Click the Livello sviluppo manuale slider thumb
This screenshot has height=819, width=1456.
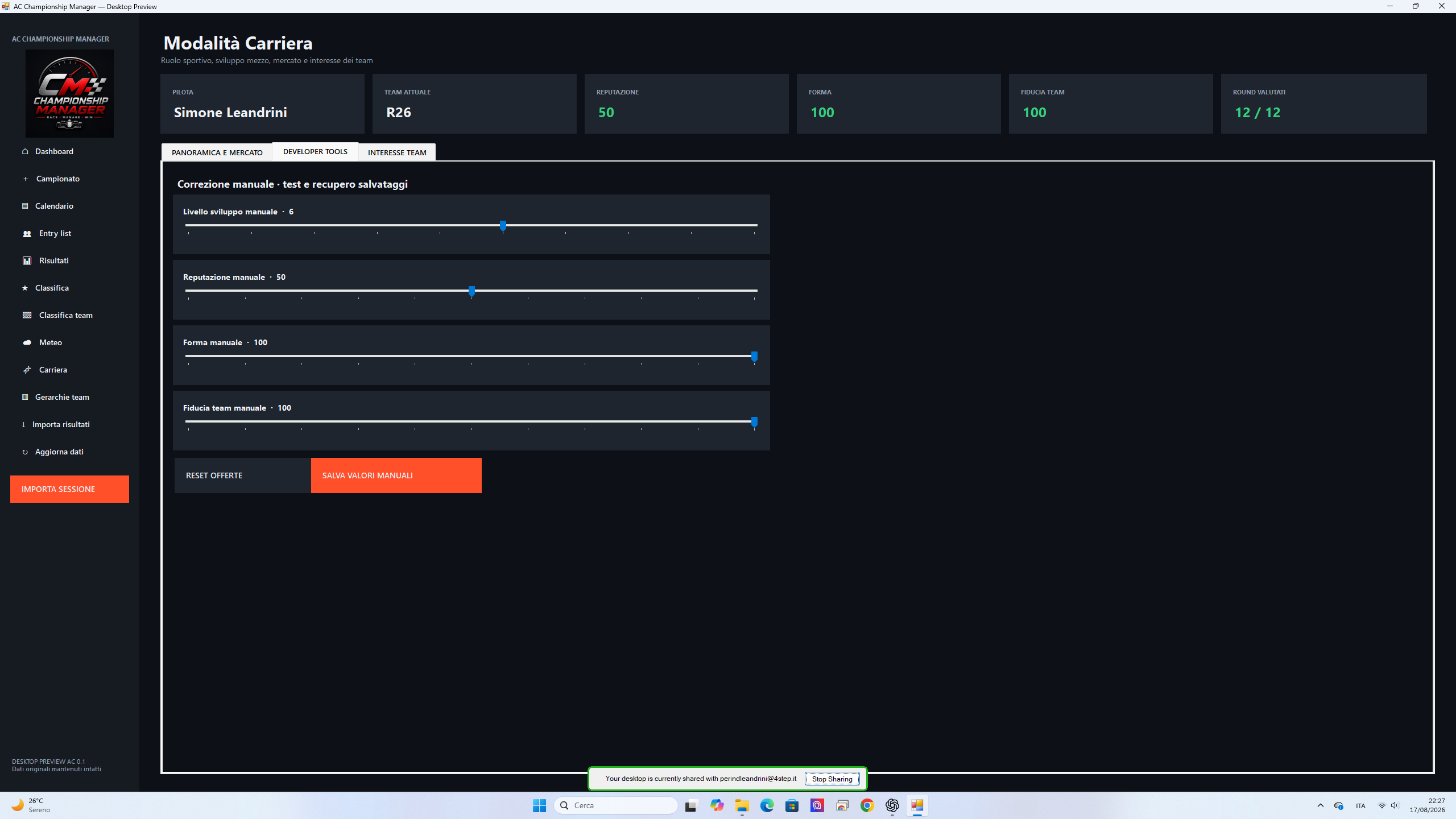503,226
